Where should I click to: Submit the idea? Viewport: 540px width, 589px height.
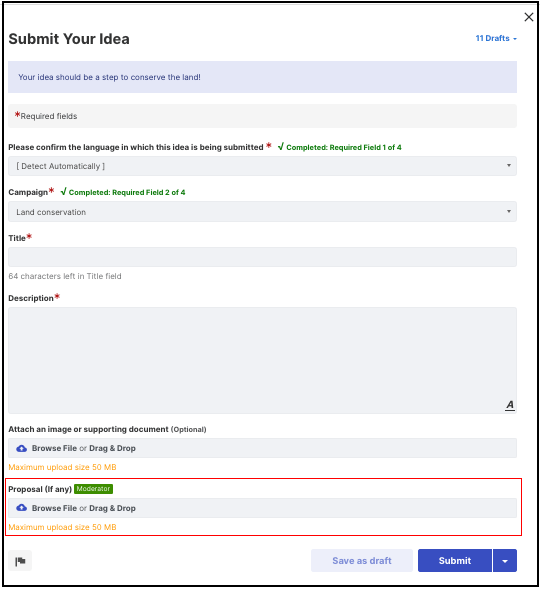[x=455, y=560]
